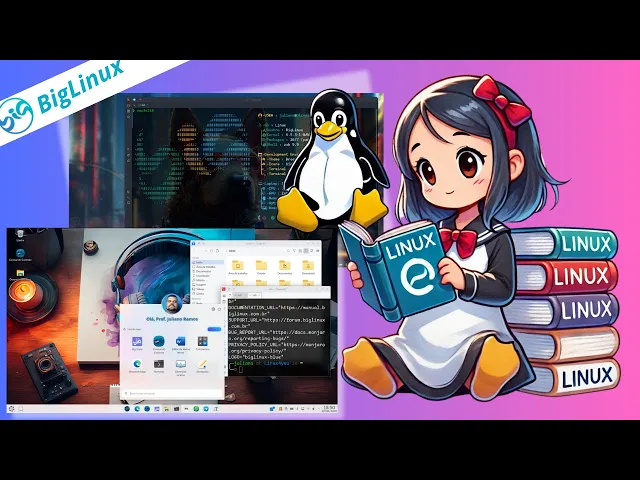Open the pencil notes app in launcher

[x=202, y=364]
